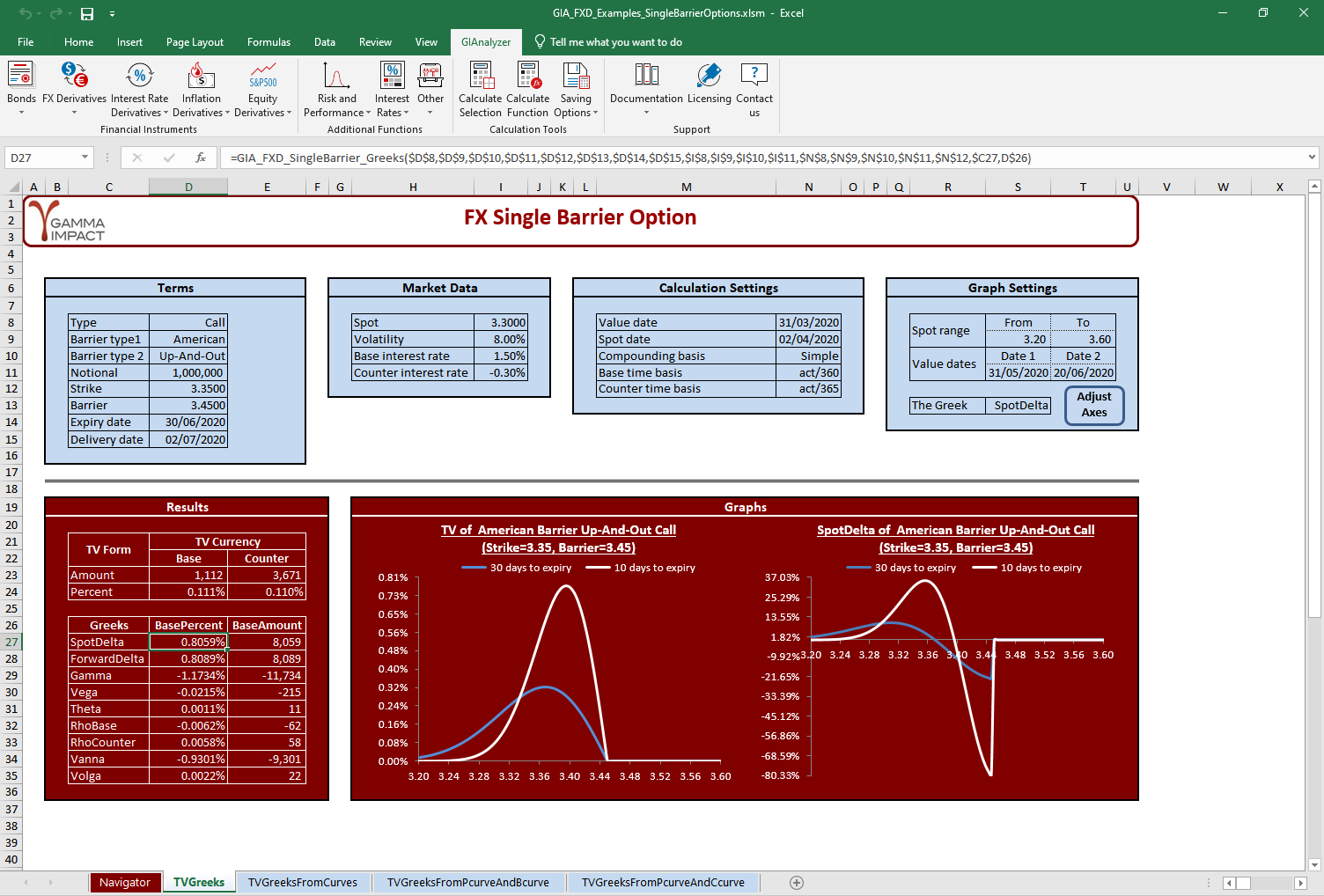Open the File menu
Viewport: 1324px width, 896px height.
pos(26,41)
